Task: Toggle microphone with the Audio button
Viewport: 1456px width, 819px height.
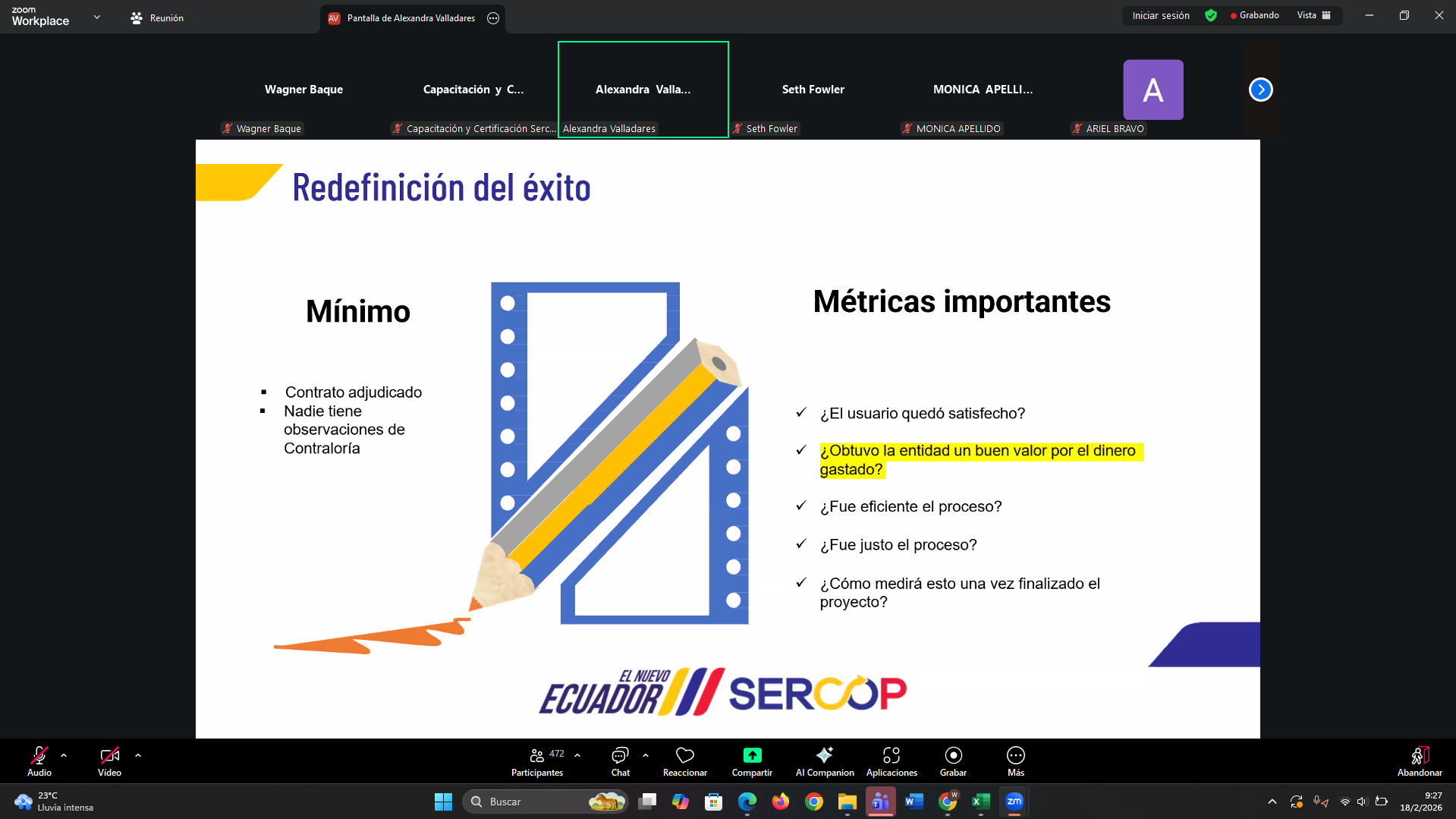Action: (39, 761)
